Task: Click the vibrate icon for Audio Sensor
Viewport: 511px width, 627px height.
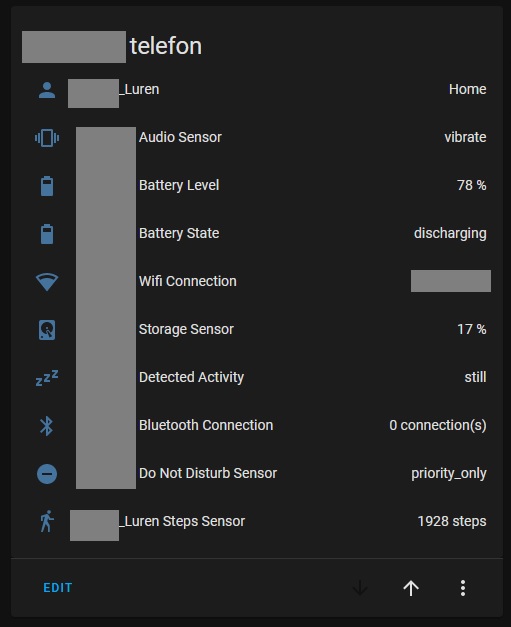Action: 47,138
